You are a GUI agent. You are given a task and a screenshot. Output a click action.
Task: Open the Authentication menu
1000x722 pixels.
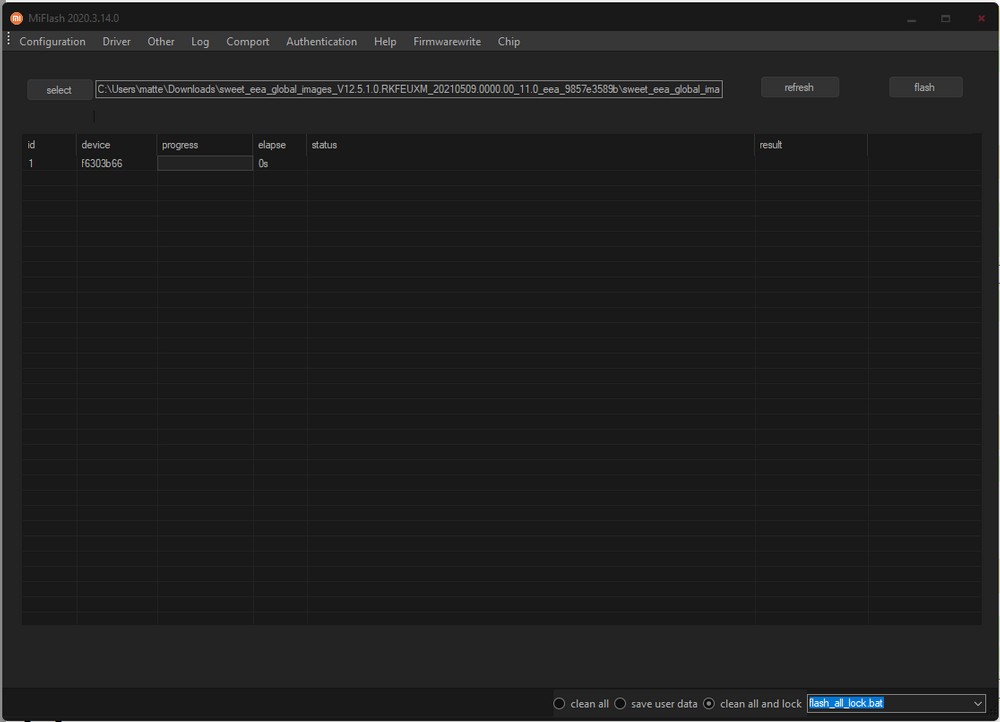(x=321, y=42)
